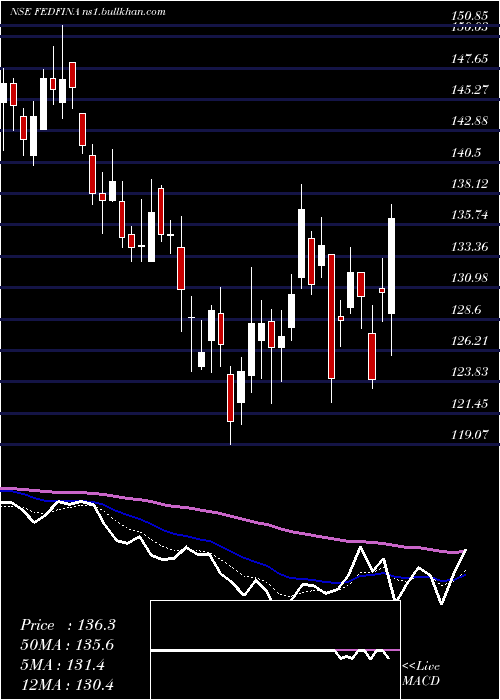500x700 pixels.
Task: Click the 128.6 price axis label
Action: point(467,309)
